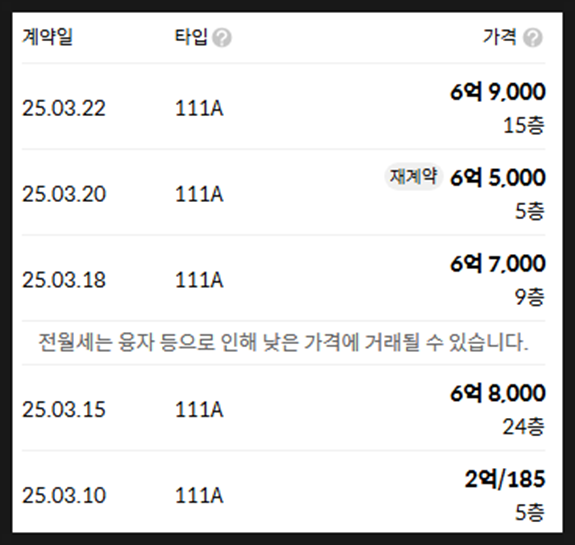Click the 25.03.18 contract date
The image size is (575, 545).
click(x=64, y=279)
